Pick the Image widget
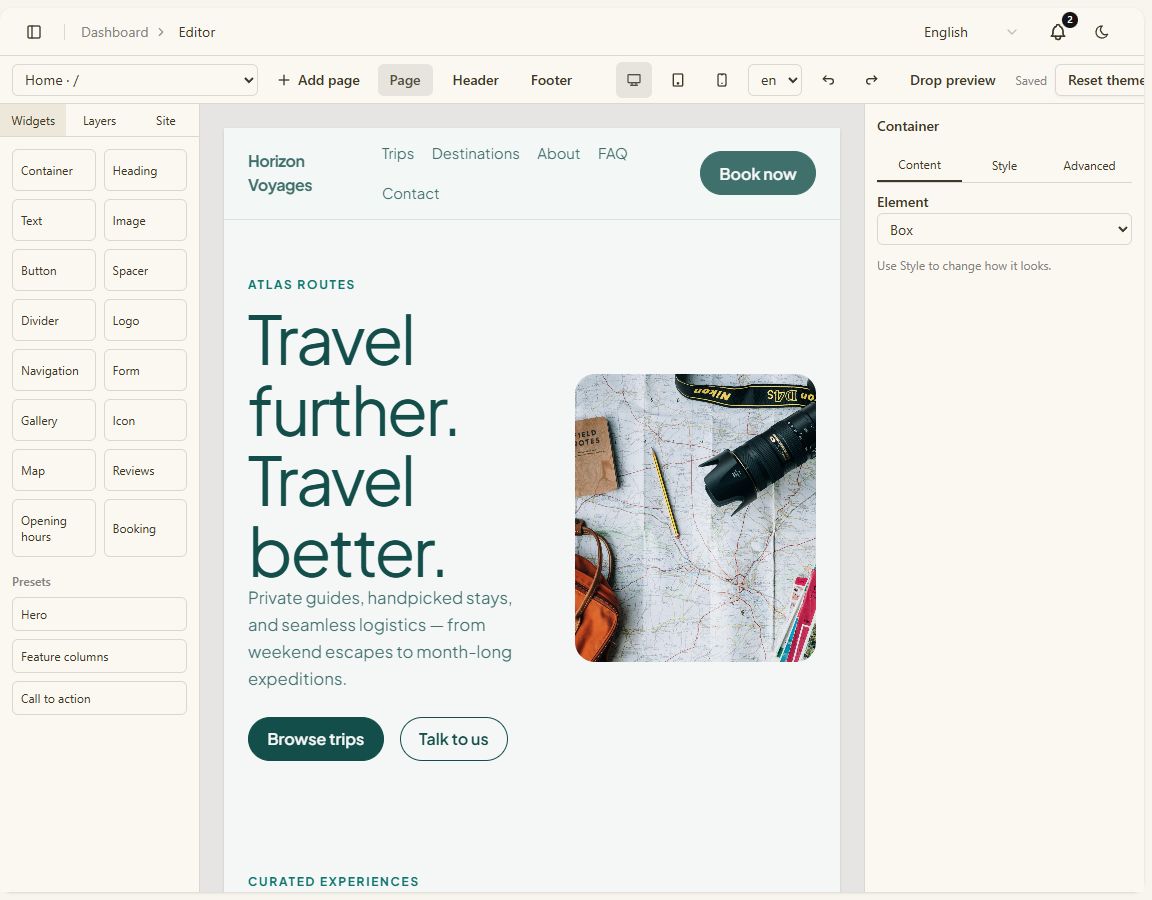This screenshot has height=900, width=1152. point(145,220)
